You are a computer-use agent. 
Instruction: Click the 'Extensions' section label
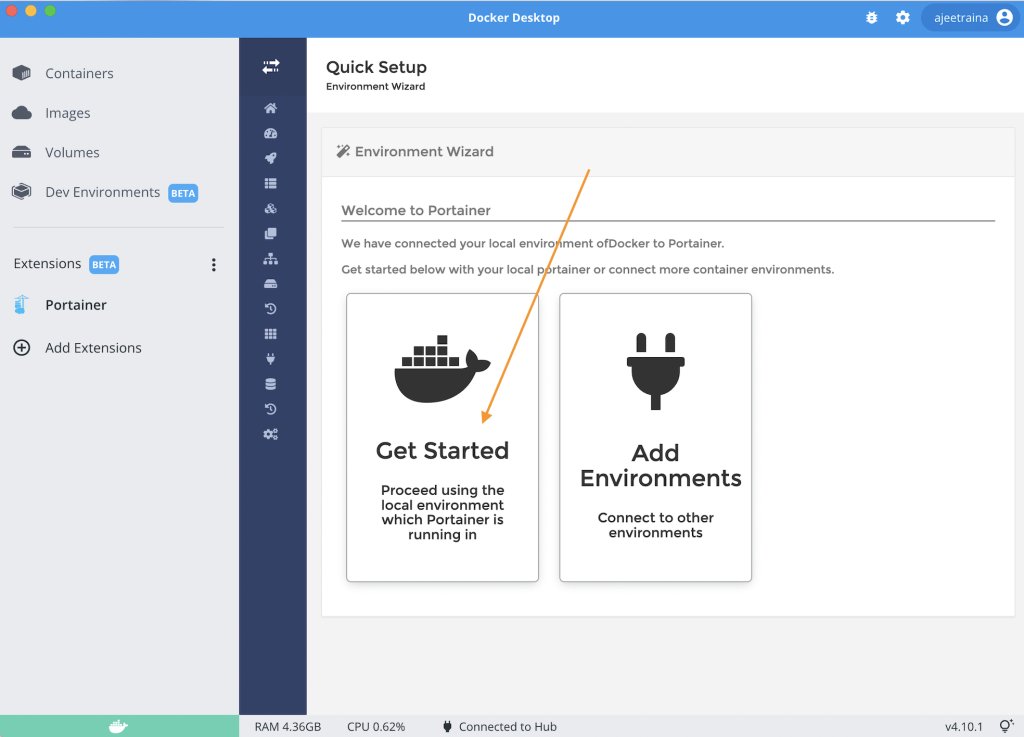click(47, 264)
